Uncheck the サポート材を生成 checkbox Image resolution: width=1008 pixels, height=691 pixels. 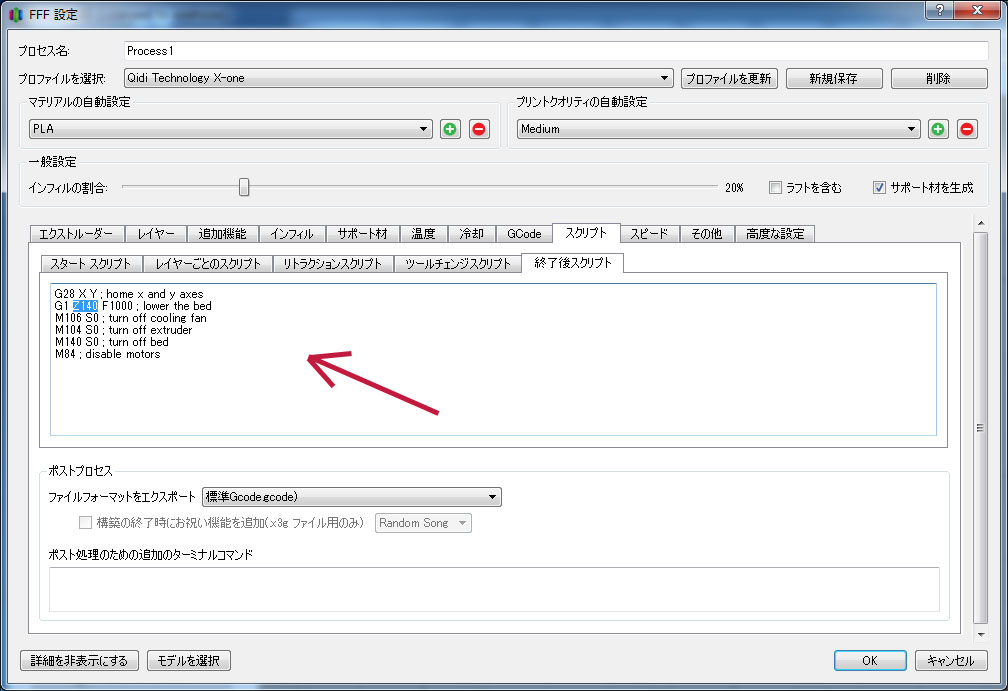pyautogui.click(x=879, y=187)
